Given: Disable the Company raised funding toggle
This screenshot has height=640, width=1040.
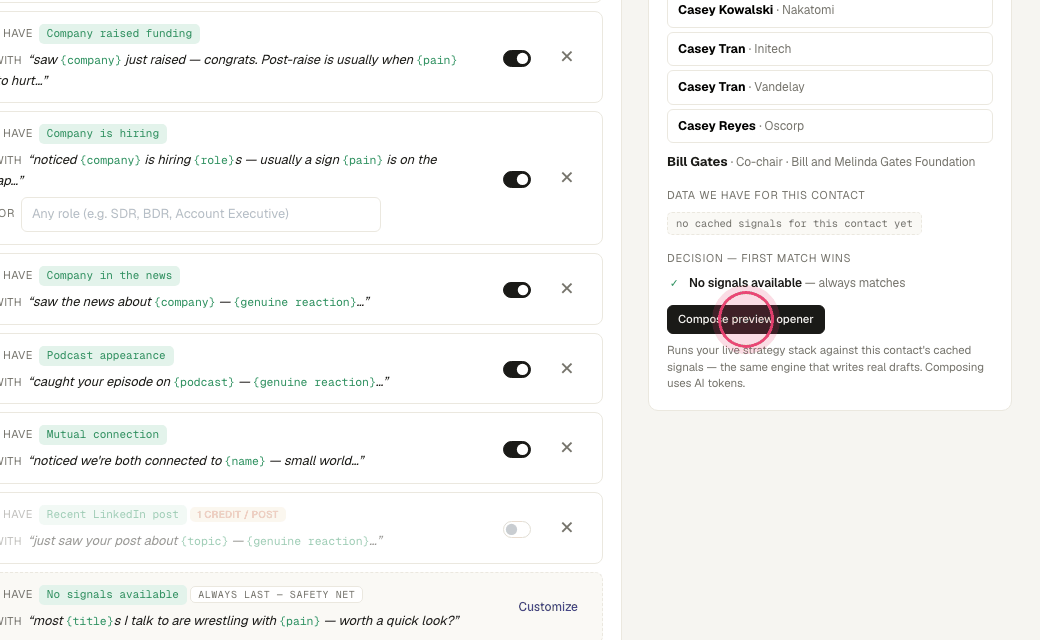Looking at the screenshot, I should (x=517, y=58).
